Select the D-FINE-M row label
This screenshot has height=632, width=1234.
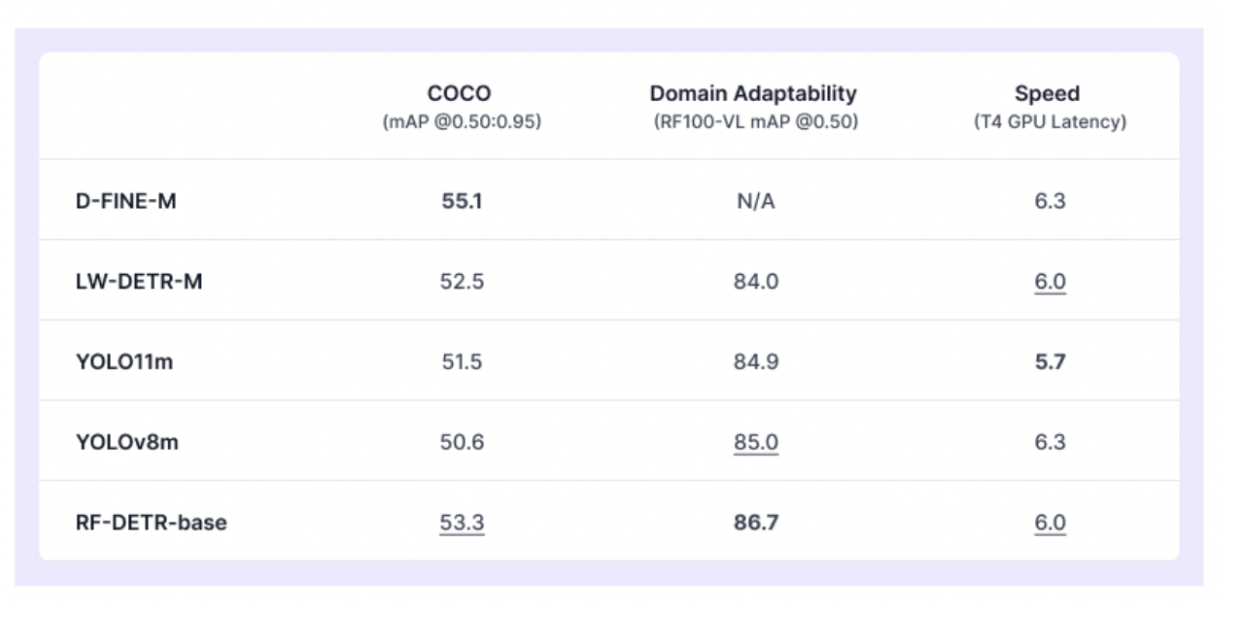pyautogui.click(x=126, y=201)
